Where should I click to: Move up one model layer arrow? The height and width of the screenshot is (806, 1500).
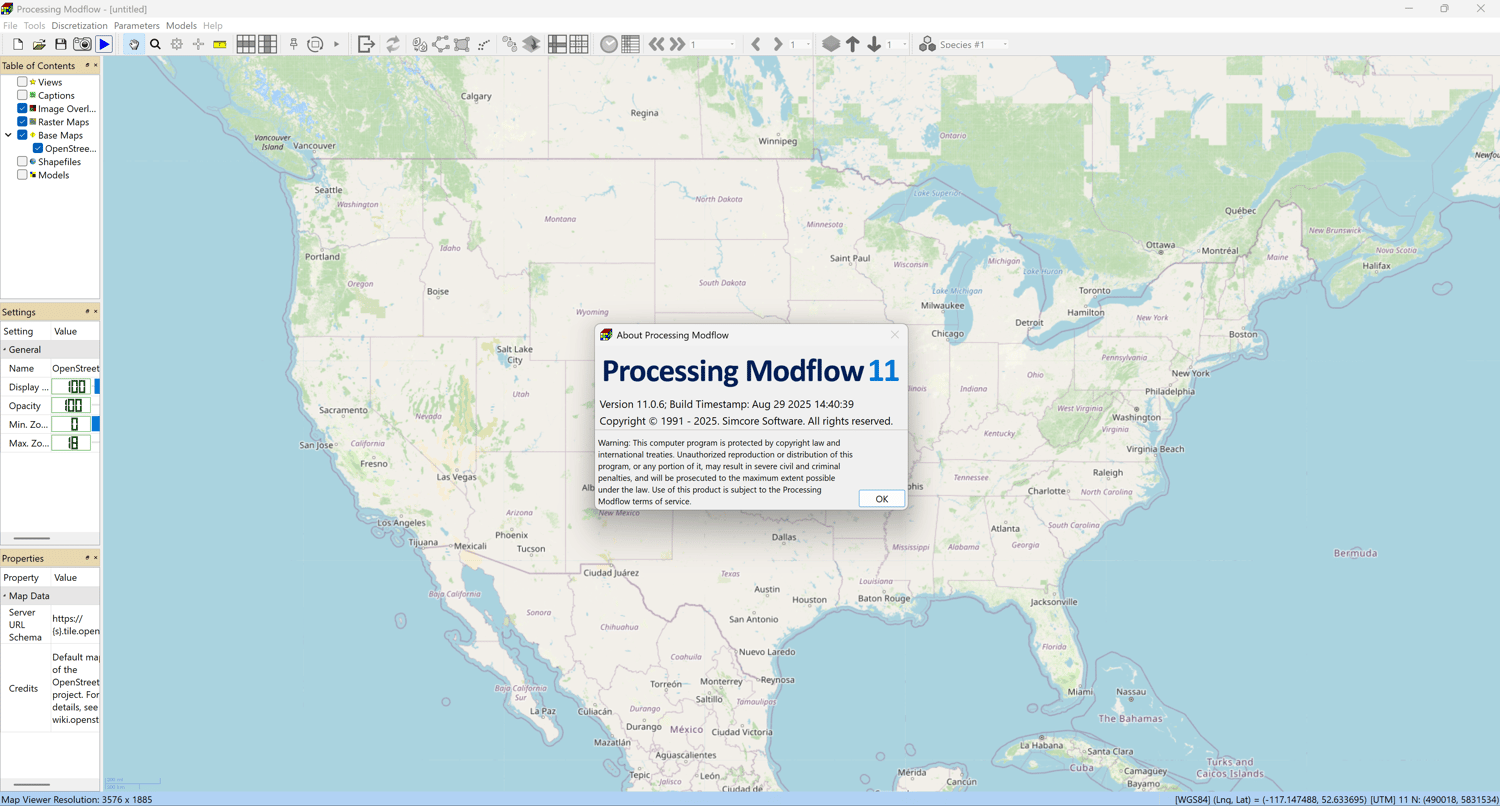(x=853, y=44)
